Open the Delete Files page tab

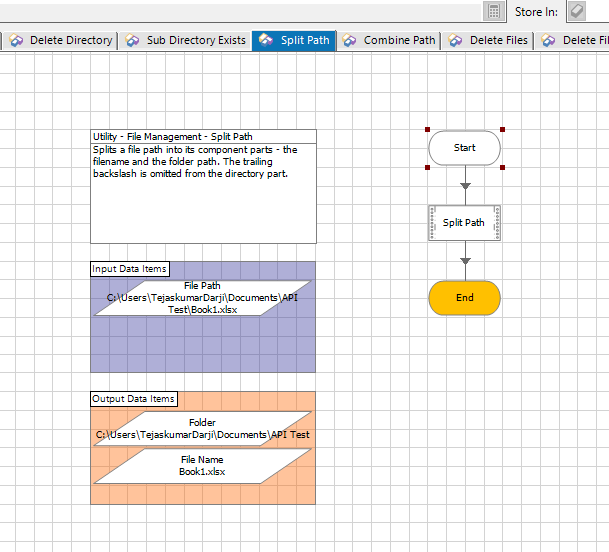click(x=498, y=41)
